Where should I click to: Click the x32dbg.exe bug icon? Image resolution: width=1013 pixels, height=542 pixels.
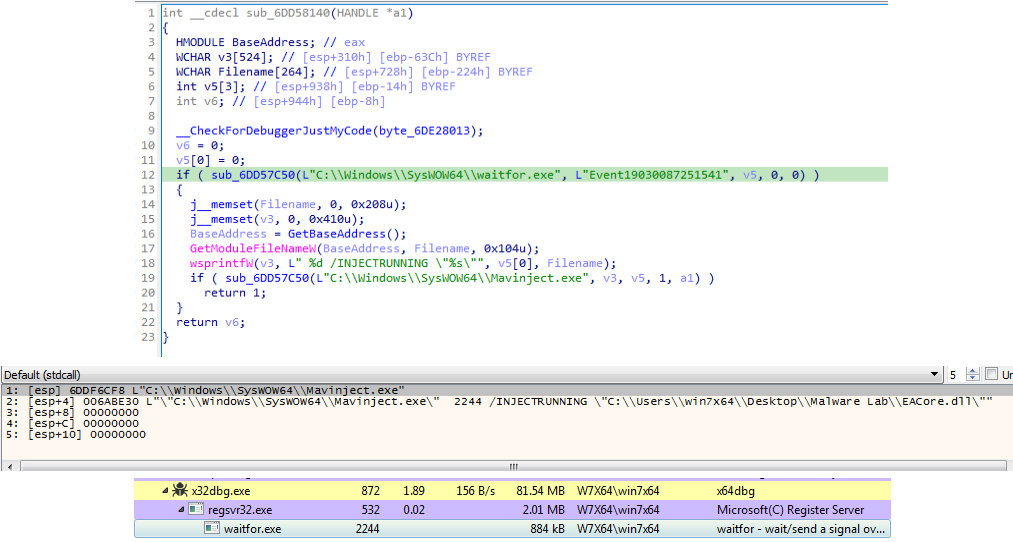(180, 491)
